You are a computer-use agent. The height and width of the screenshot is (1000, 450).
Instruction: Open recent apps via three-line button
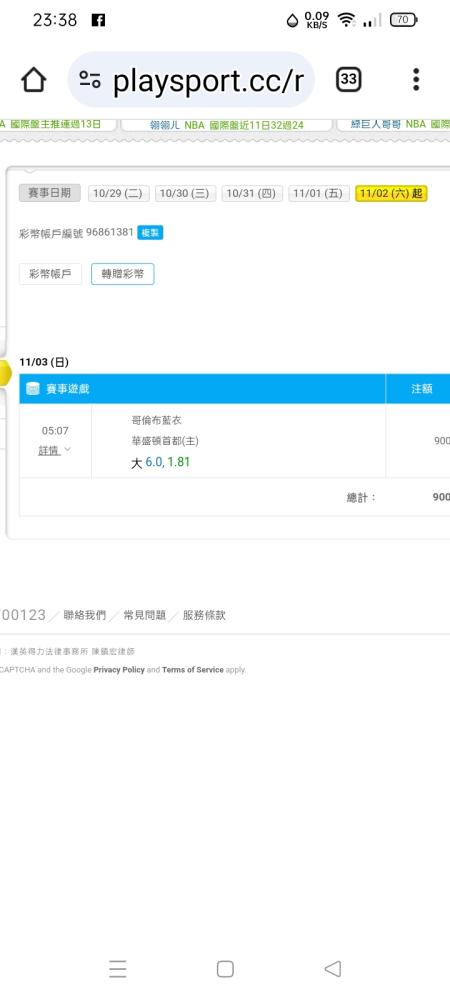pos(118,969)
